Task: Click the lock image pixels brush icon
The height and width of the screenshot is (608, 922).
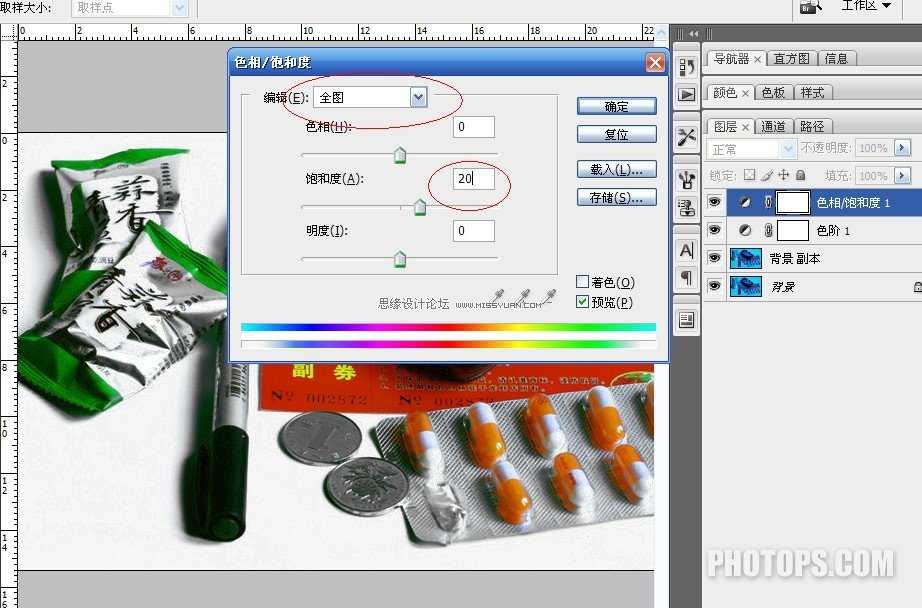Action: pyautogui.click(x=766, y=175)
